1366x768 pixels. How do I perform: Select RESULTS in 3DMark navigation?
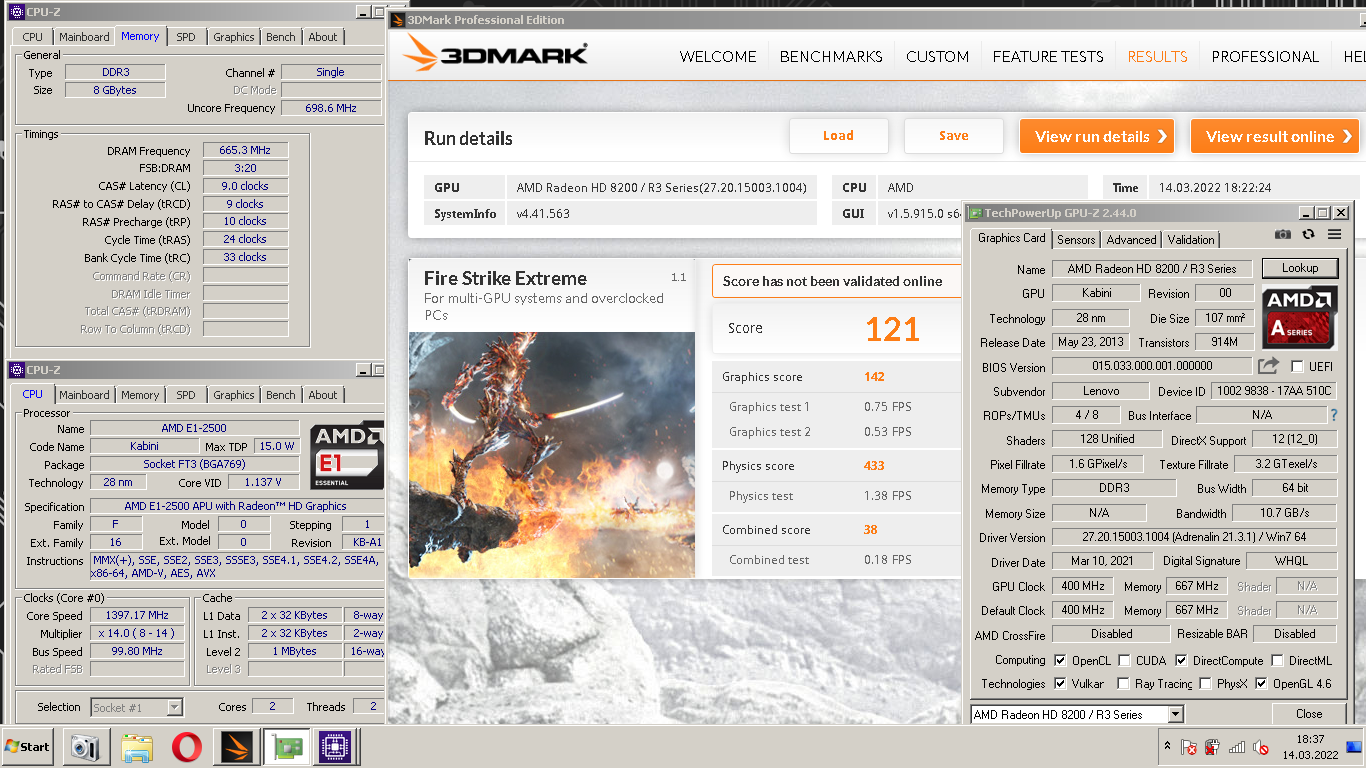pyautogui.click(x=1157, y=57)
